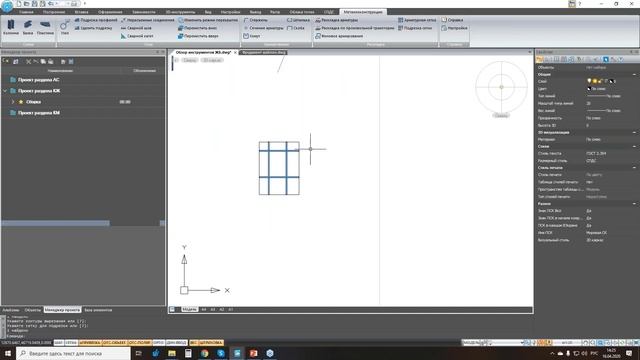
Task: Launch Раскладка арматуры command
Action: [337, 20]
